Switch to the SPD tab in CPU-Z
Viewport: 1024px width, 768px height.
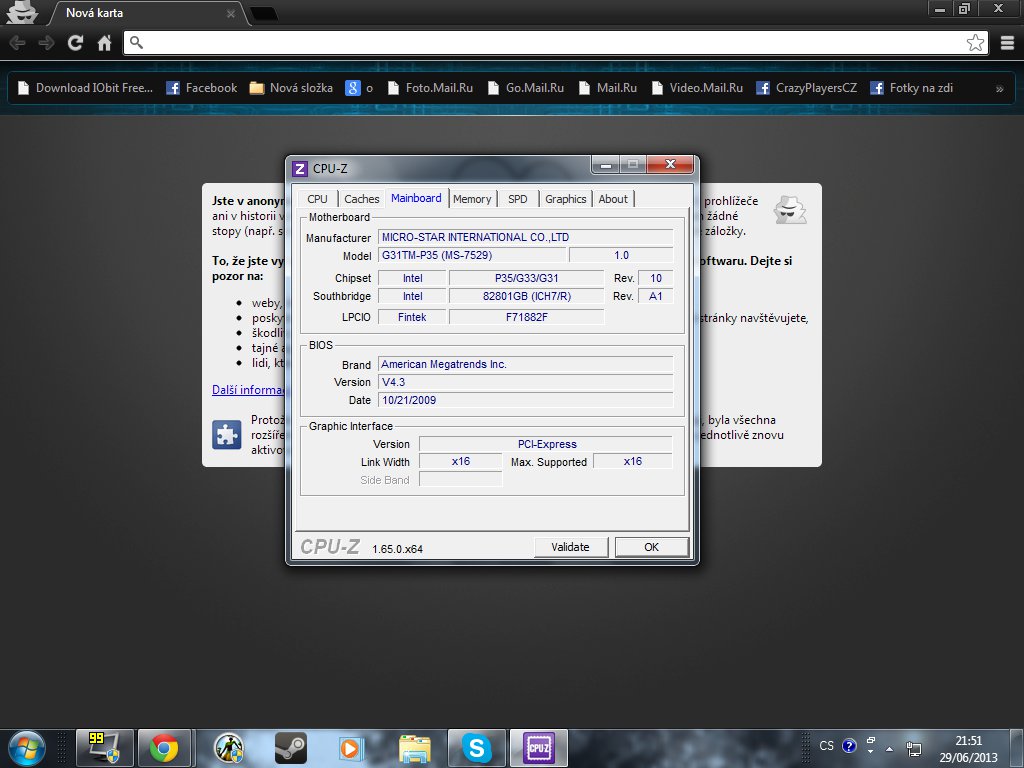coord(518,199)
